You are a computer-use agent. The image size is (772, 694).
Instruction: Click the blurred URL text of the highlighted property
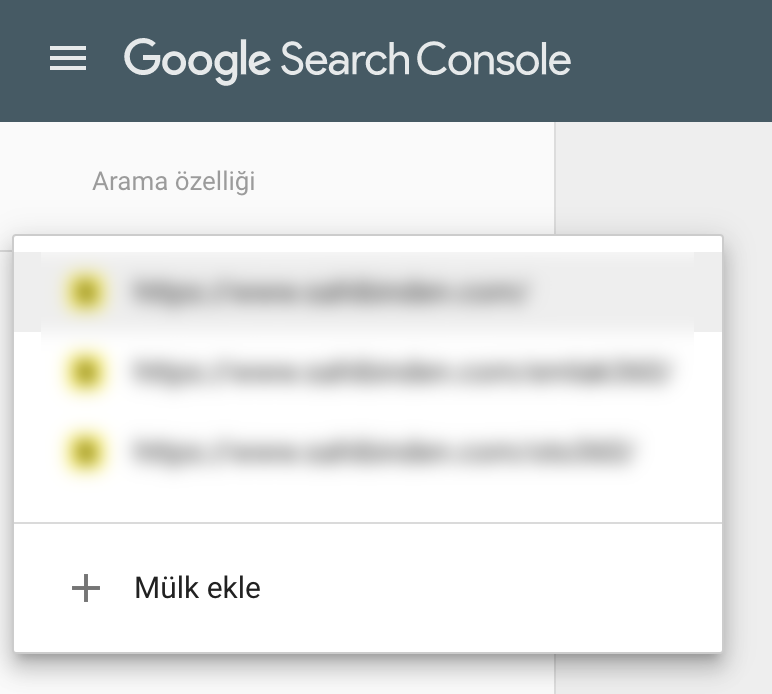329,292
